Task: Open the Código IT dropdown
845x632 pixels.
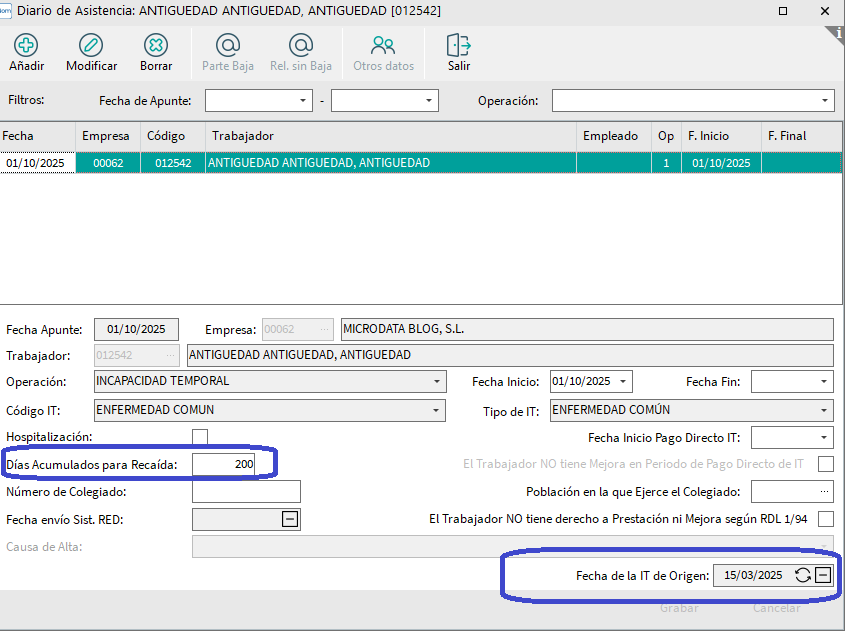Action: click(x=437, y=410)
